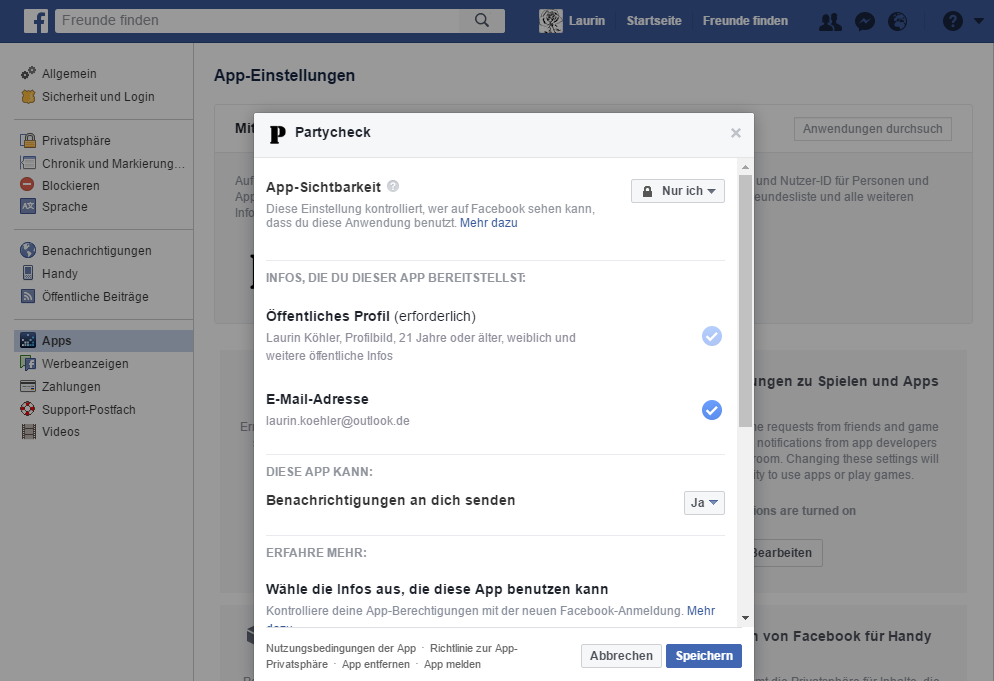Click the Zahlungen card icon

(28, 386)
